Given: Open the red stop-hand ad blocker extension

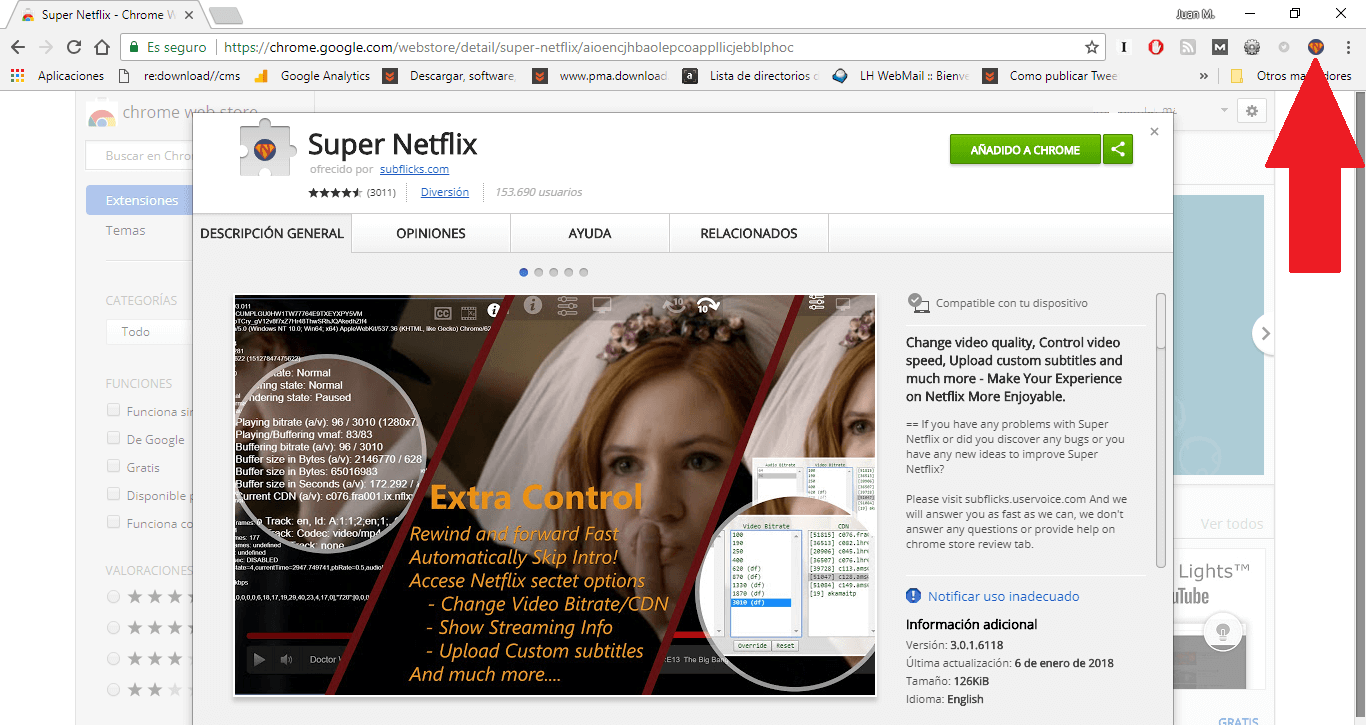Looking at the screenshot, I should 1155,47.
